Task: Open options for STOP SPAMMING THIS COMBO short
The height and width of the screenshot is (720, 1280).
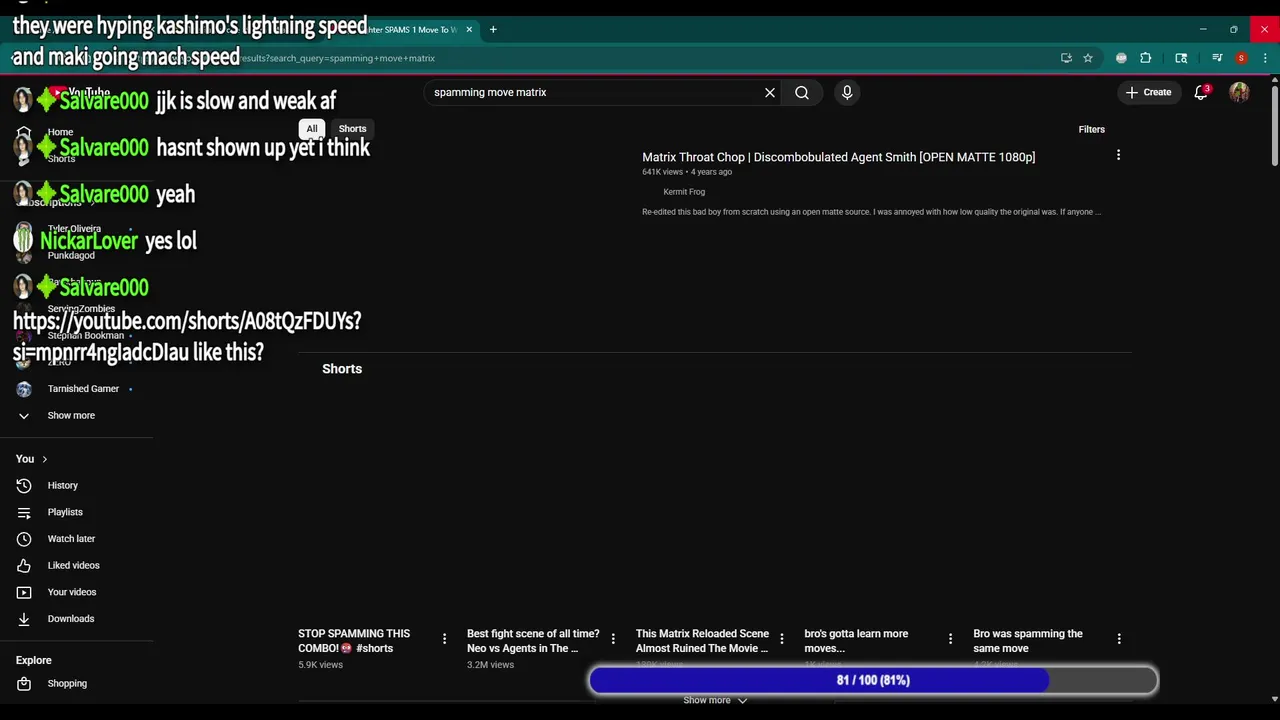Action: (444, 638)
